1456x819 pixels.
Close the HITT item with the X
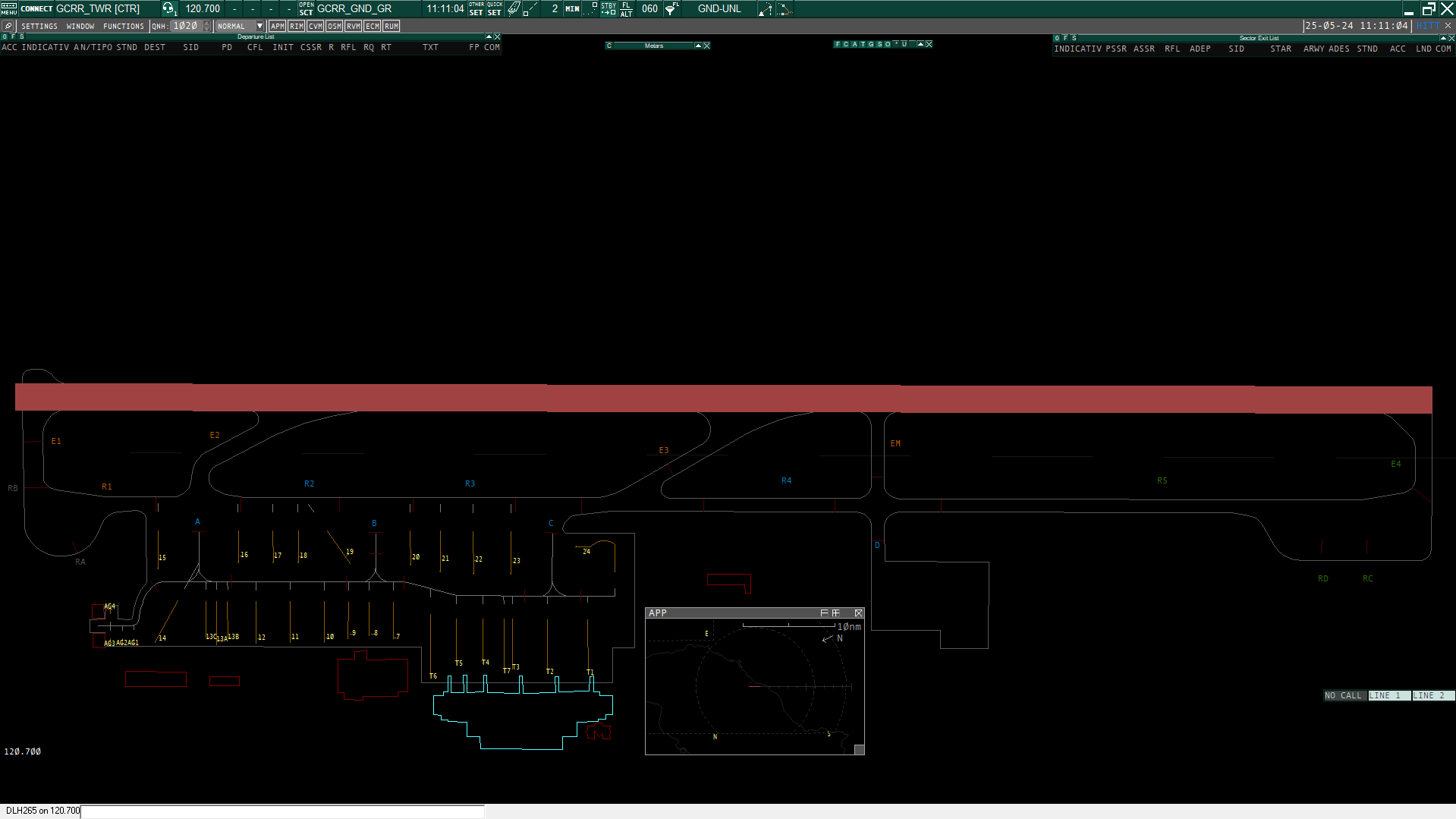[x=1448, y=26]
